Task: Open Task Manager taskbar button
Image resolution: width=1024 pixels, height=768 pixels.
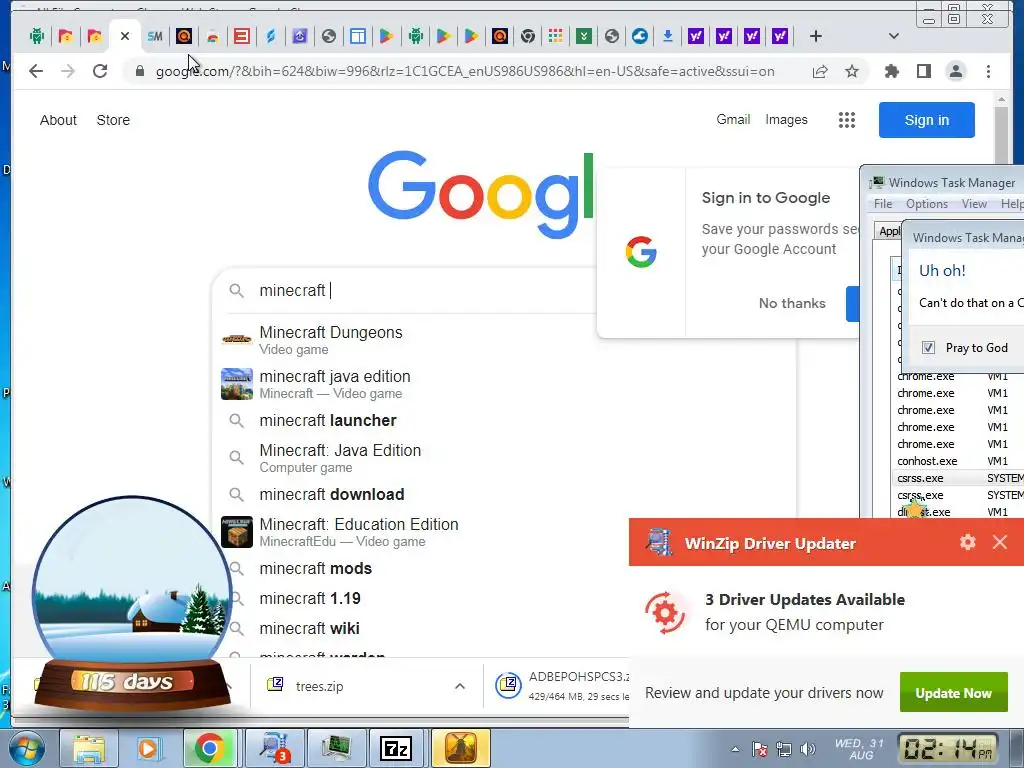Action: coord(336,748)
